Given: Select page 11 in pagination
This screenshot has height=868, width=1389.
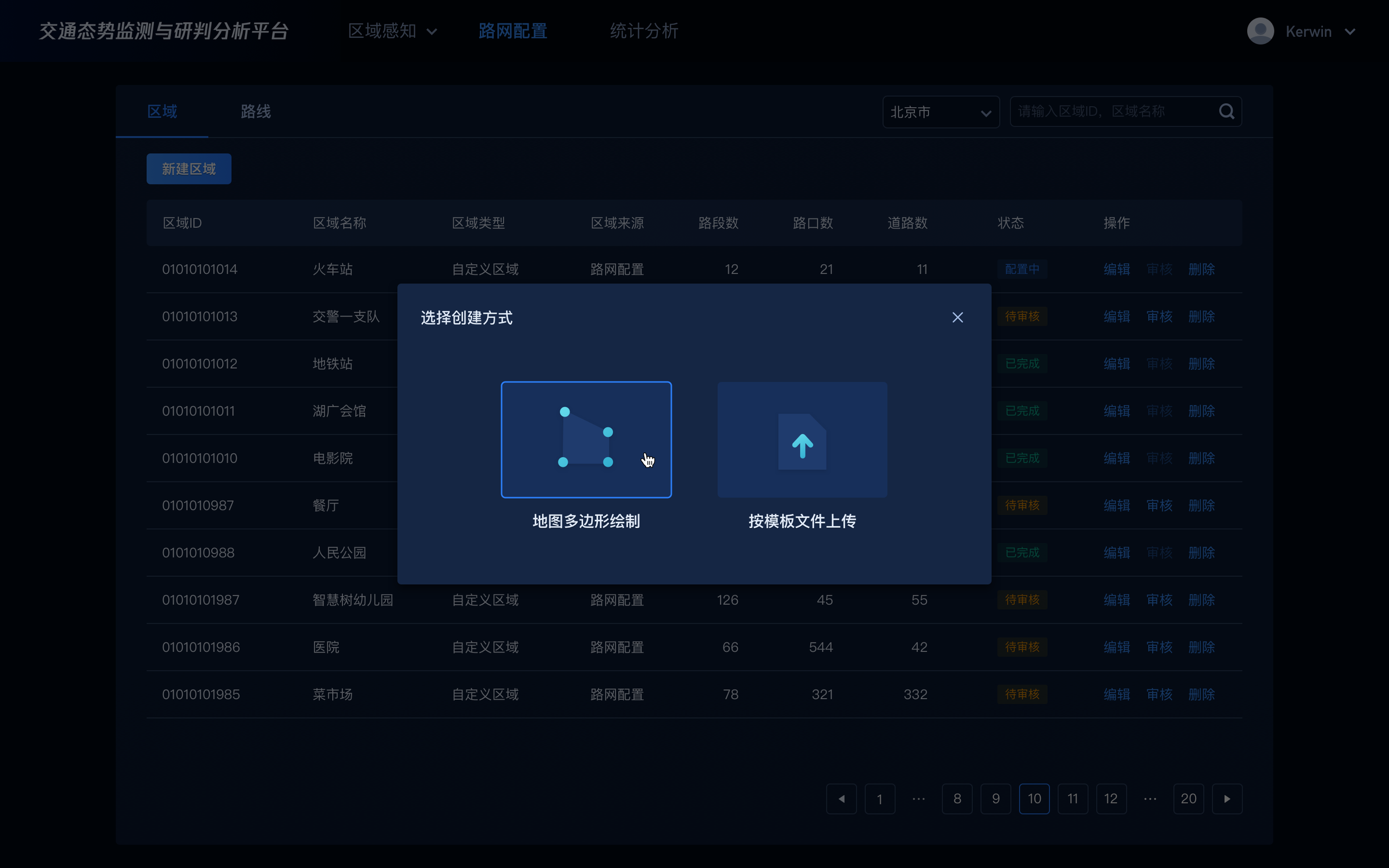Looking at the screenshot, I should click(x=1072, y=799).
